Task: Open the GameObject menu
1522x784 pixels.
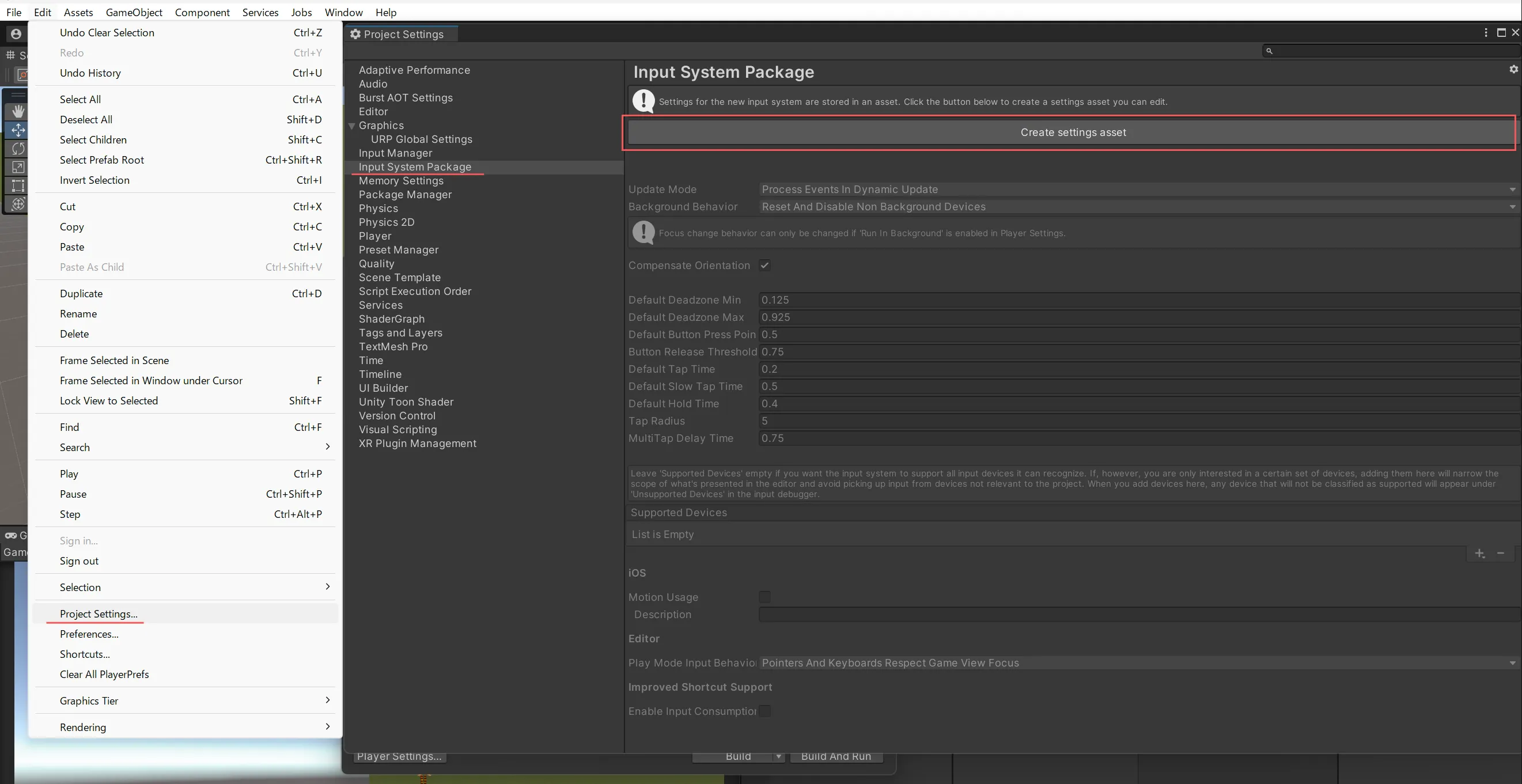Action: 134,12
